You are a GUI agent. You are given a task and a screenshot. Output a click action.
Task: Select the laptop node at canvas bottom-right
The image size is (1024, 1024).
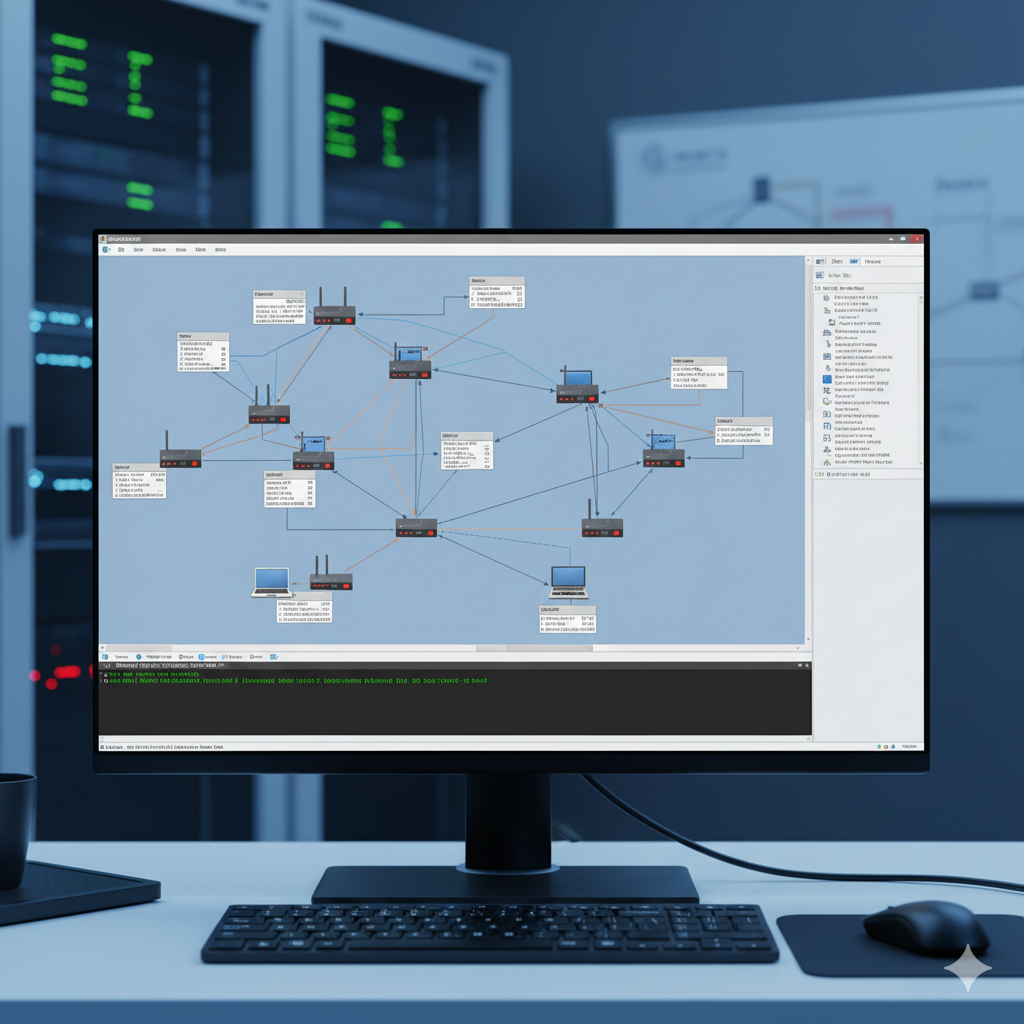pyautogui.click(x=568, y=582)
